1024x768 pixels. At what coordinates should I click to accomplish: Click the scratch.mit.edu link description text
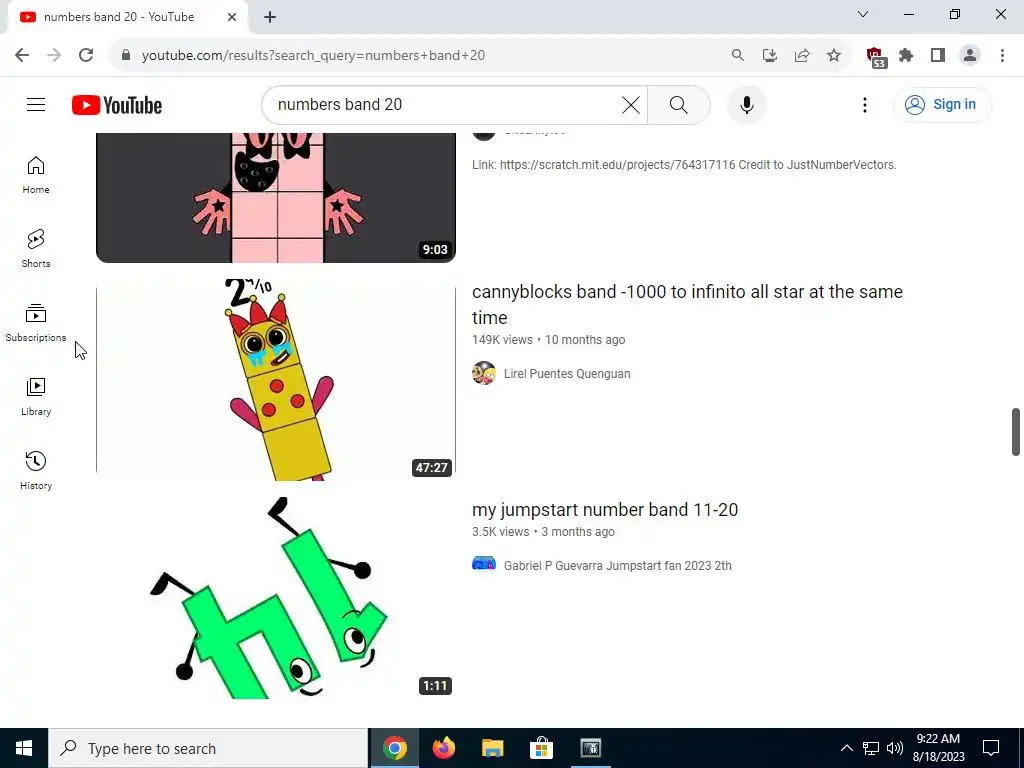(x=684, y=165)
